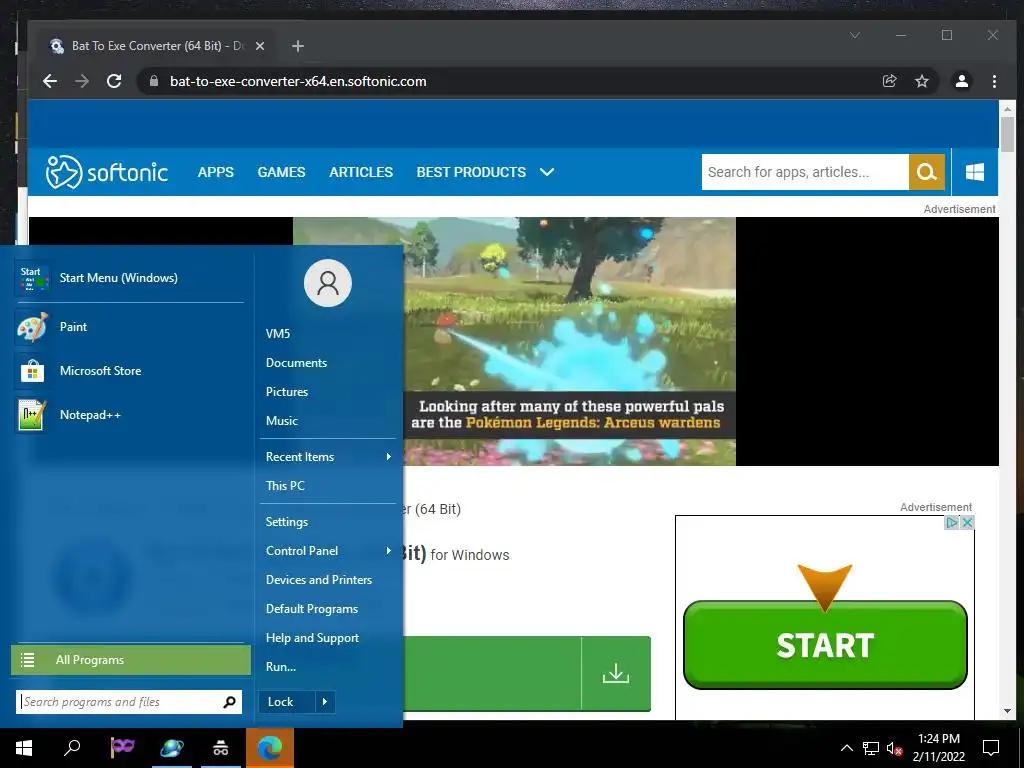Click the muted volume tray icon
Viewport: 1024px width, 768px height.
(x=895, y=748)
